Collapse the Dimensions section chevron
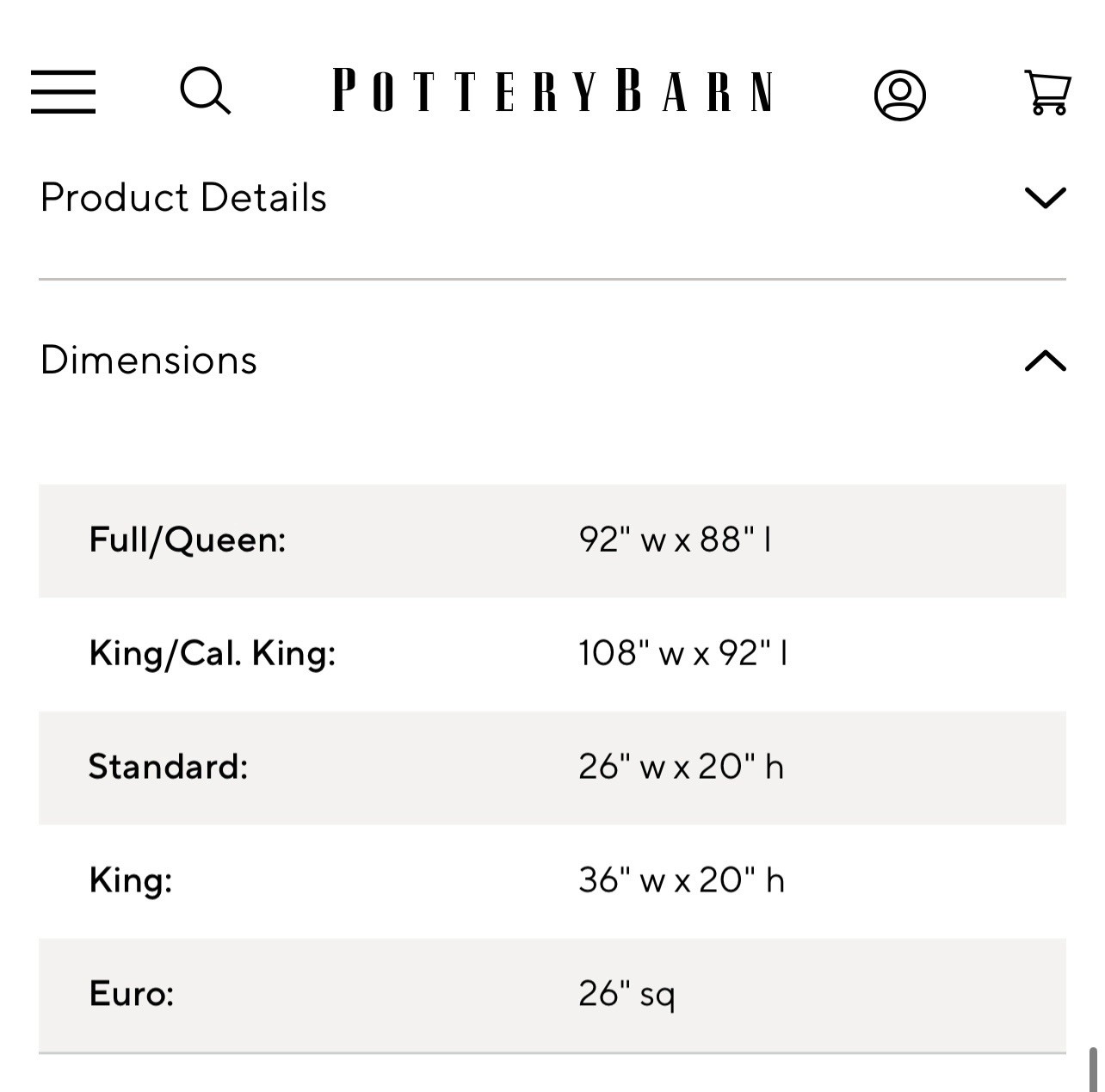 1045,361
